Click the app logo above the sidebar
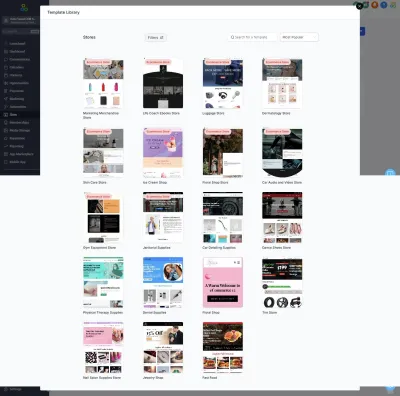Image resolution: width=400 pixels, height=396 pixels. point(24,7)
